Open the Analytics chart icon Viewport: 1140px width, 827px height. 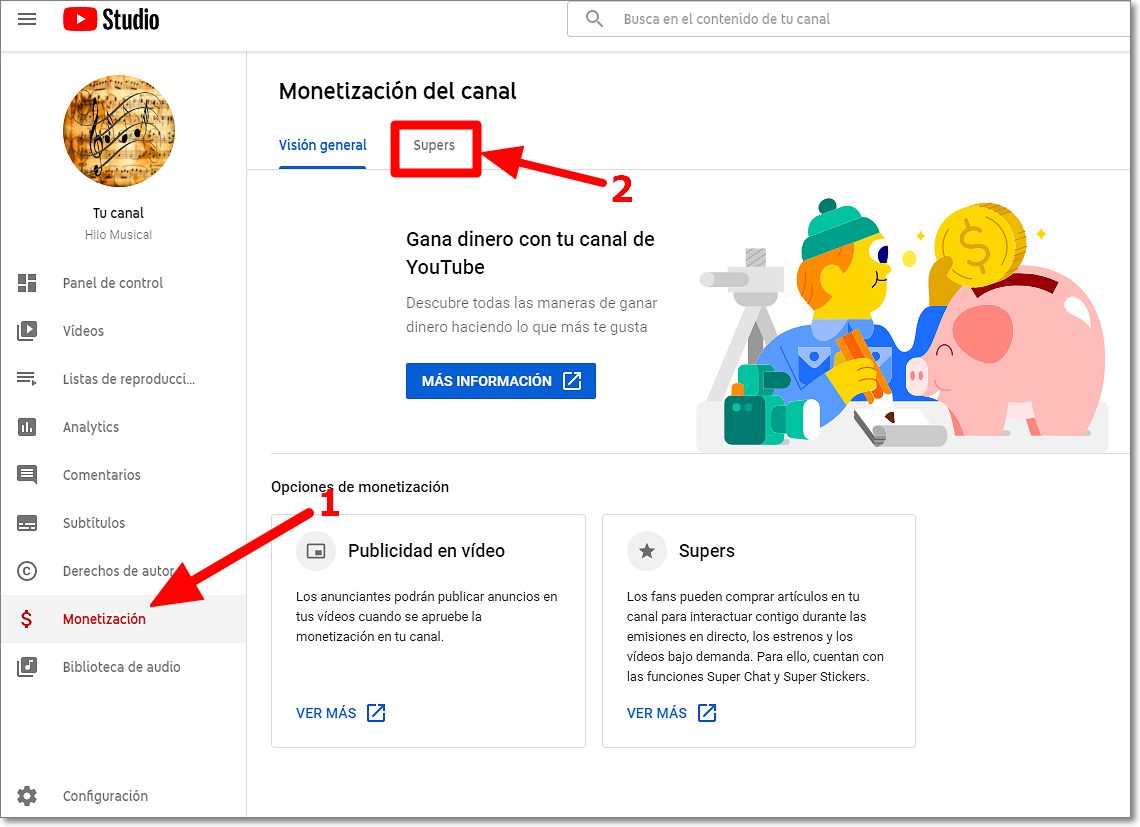pyautogui.click(x=27, y=427)
